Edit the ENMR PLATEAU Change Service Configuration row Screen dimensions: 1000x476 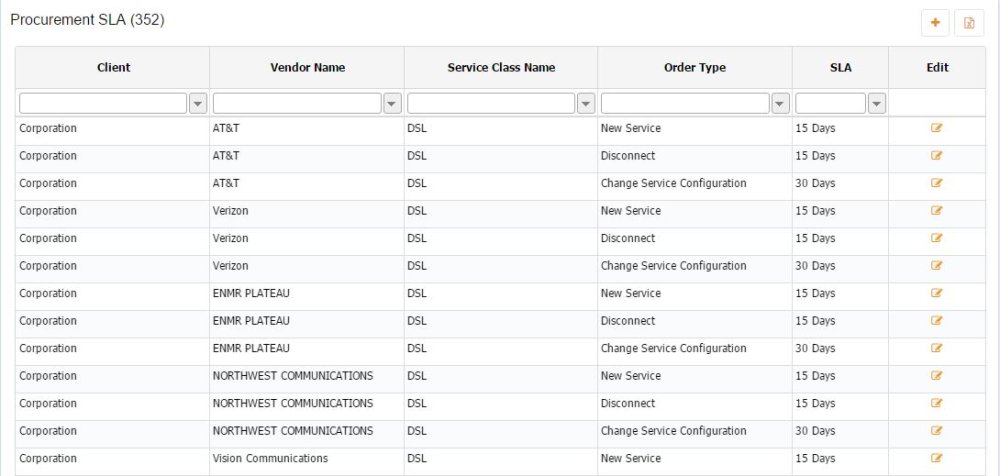[937, 348]
